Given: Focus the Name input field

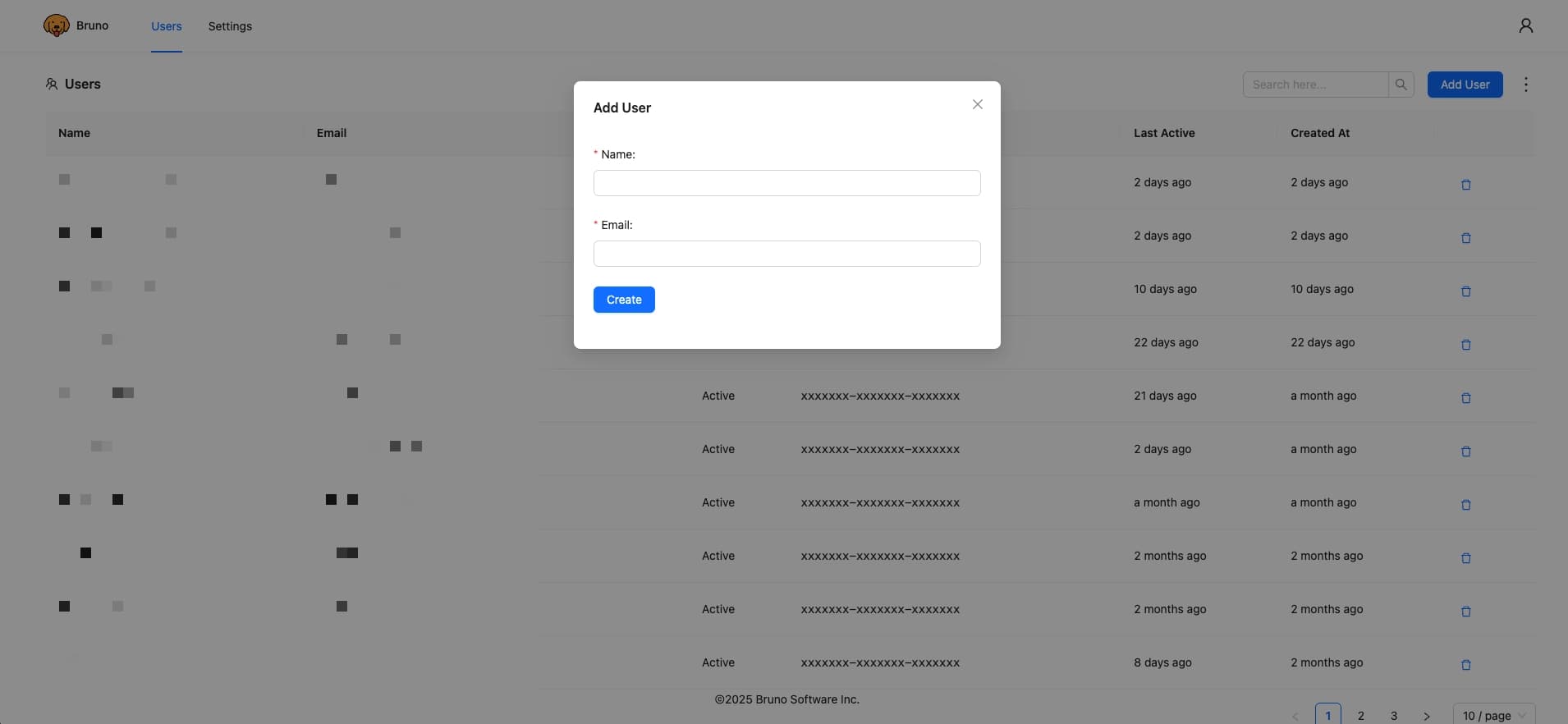Looking at the screenshot, I should [x=786, y=183].
